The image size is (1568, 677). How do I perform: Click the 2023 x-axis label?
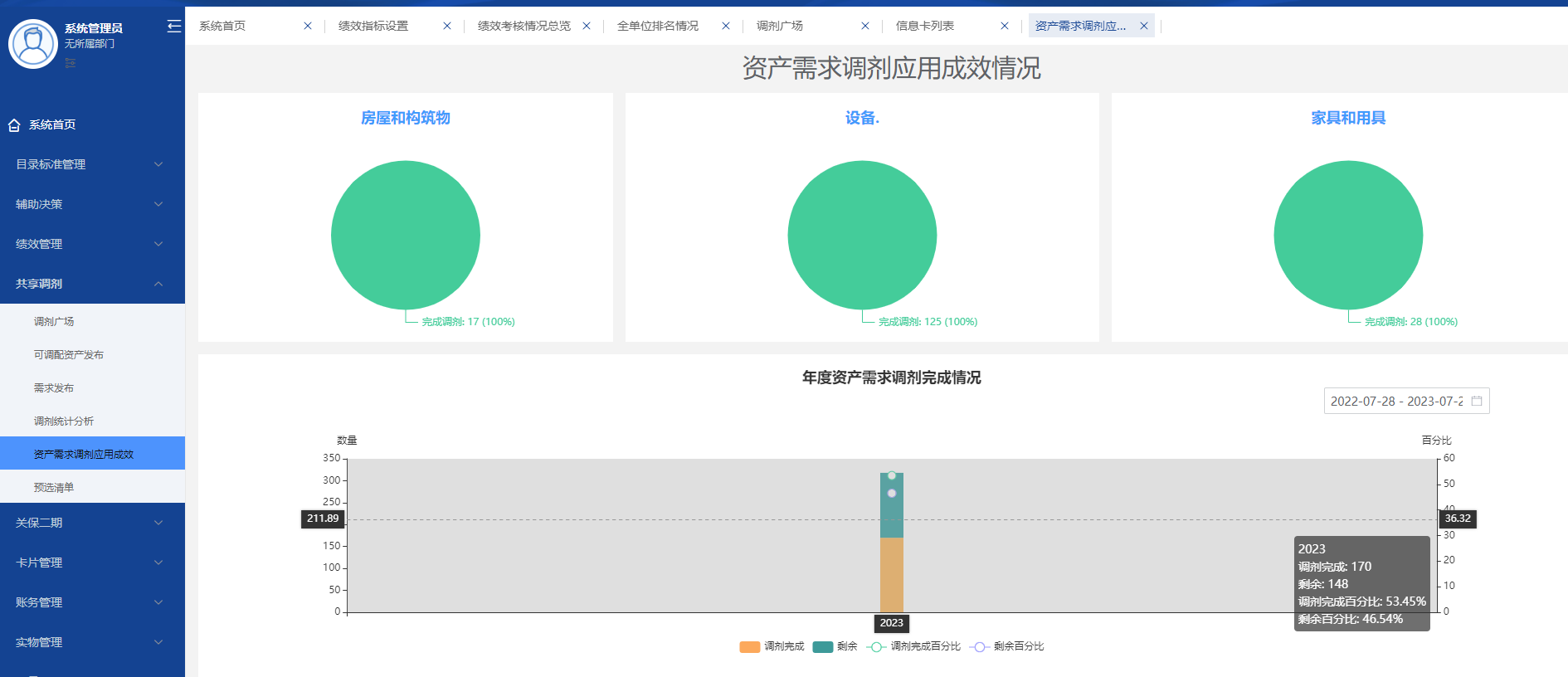[x=892, y=623]
